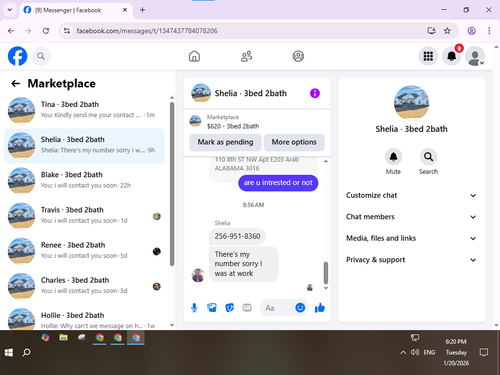Click the conversation list scrollbar
Viewport: 500px width, 375px height.
tap(172, 183)
